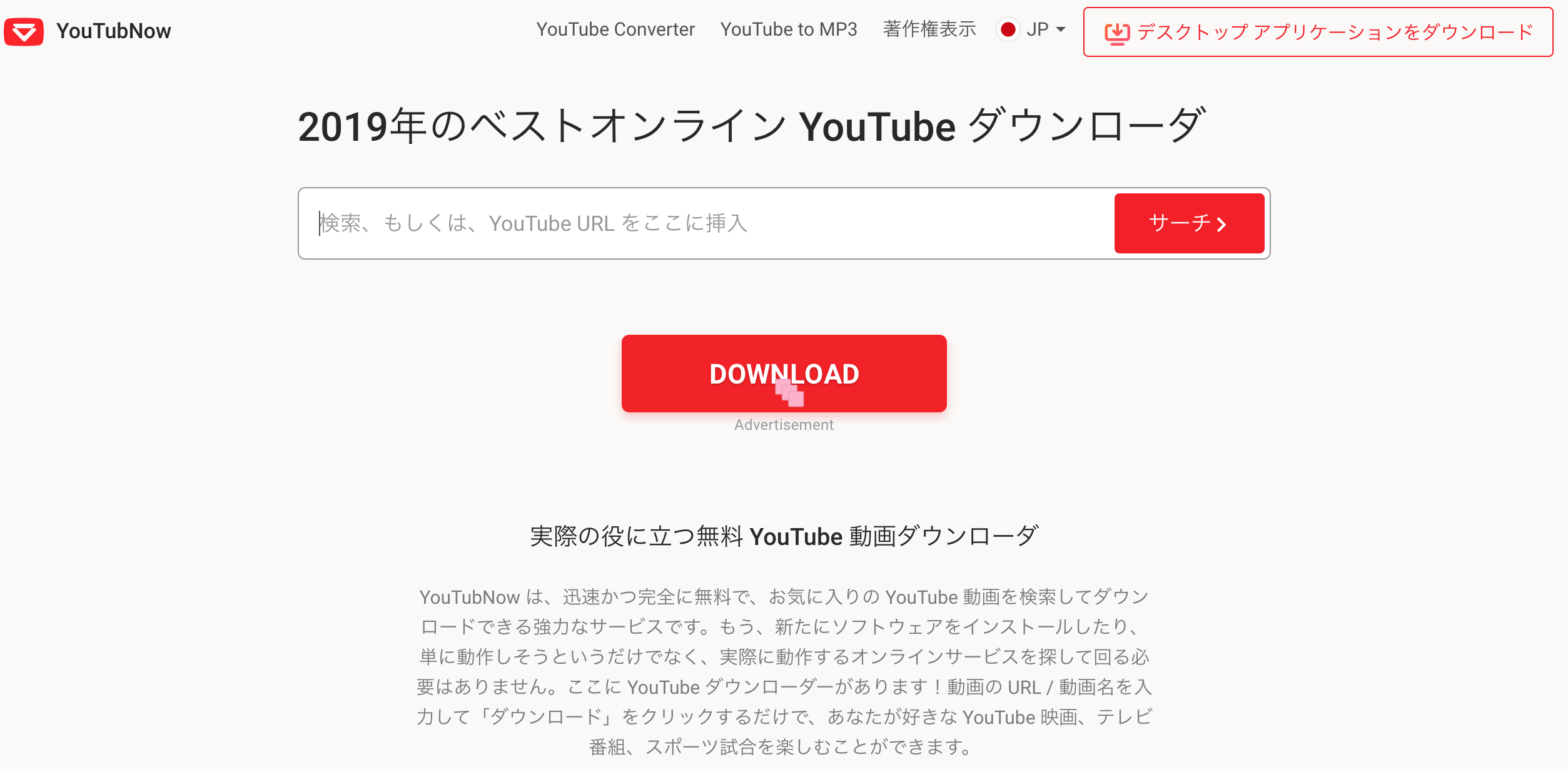This screenshot has height=769, width=1568.
Task: Open the JP language dropdown arrow
Action: click(1061, 29)
